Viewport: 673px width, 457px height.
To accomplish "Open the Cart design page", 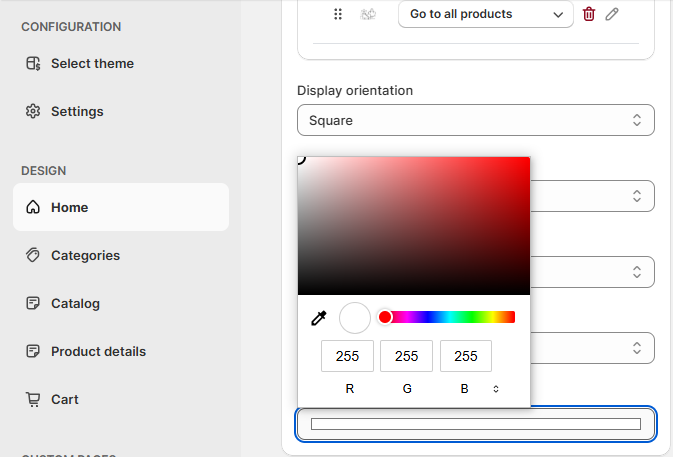I will [x=65, y=399].
